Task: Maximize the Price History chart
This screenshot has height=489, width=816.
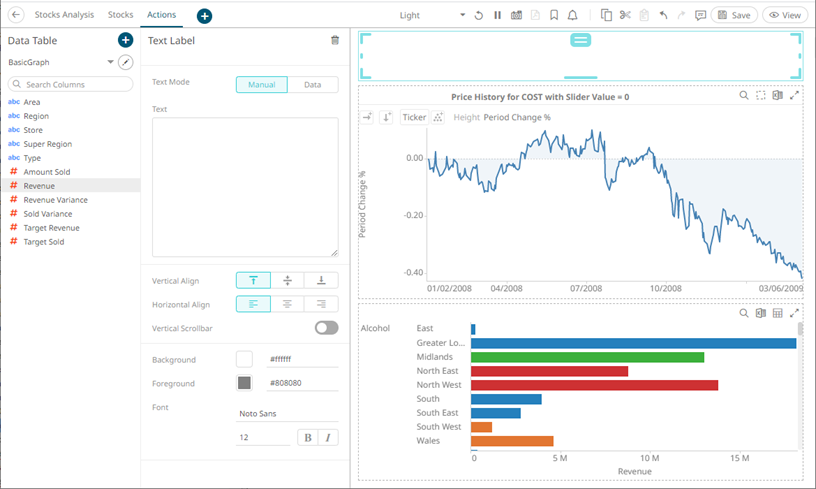Action: (x=794, y=96)
